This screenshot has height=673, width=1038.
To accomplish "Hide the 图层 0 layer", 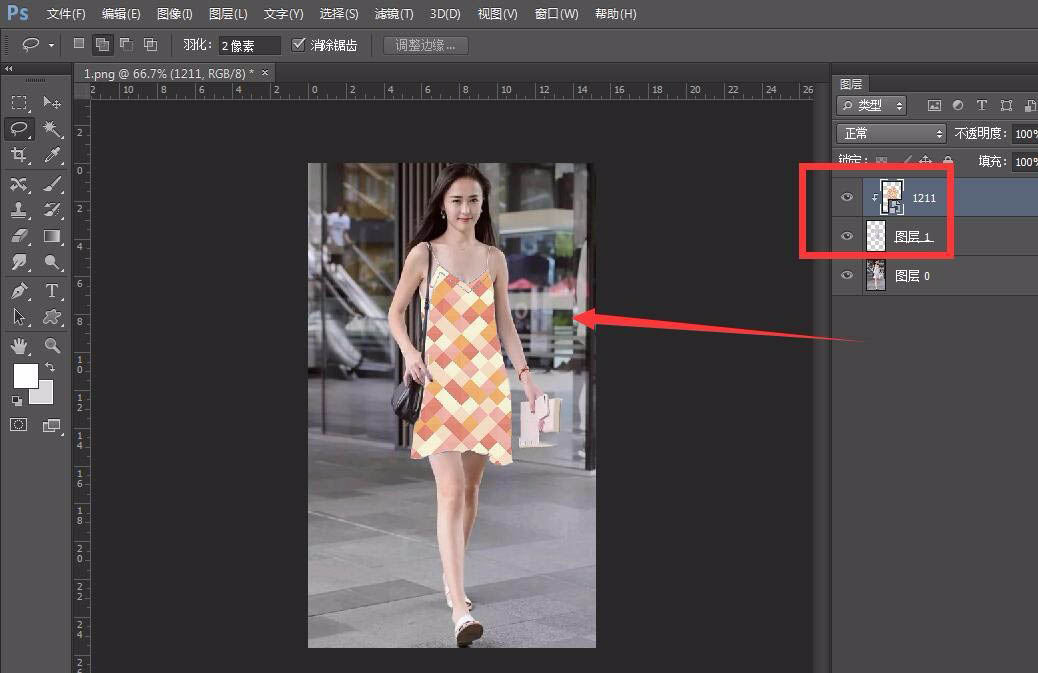I will click(847, 275).
